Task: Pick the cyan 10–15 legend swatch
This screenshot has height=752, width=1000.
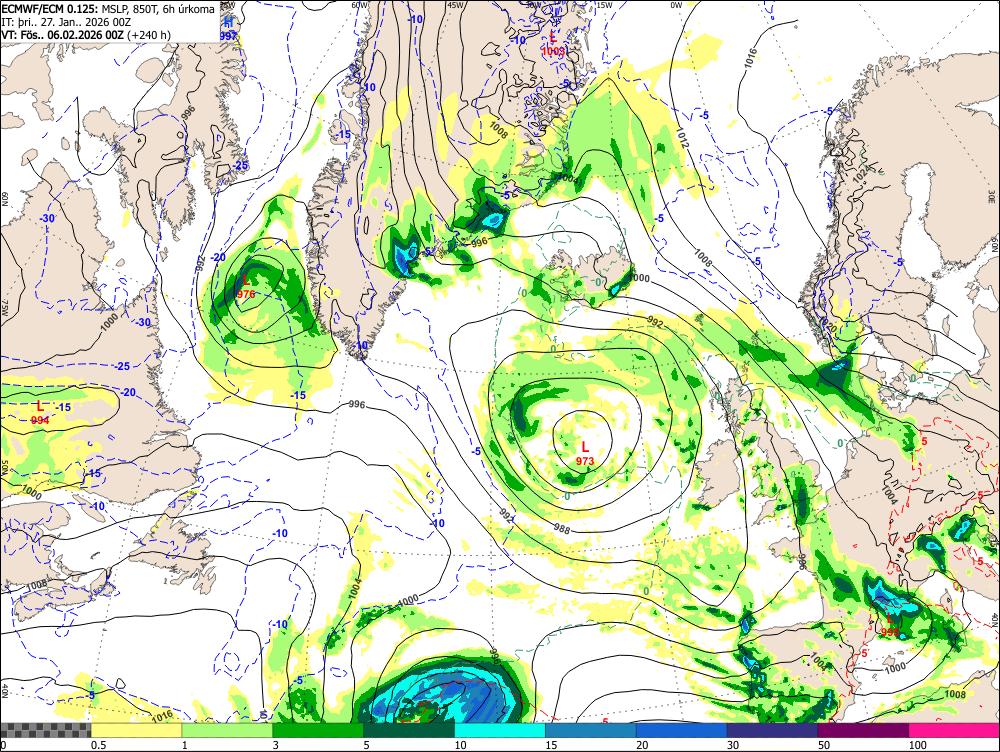Action: point(500,730)
